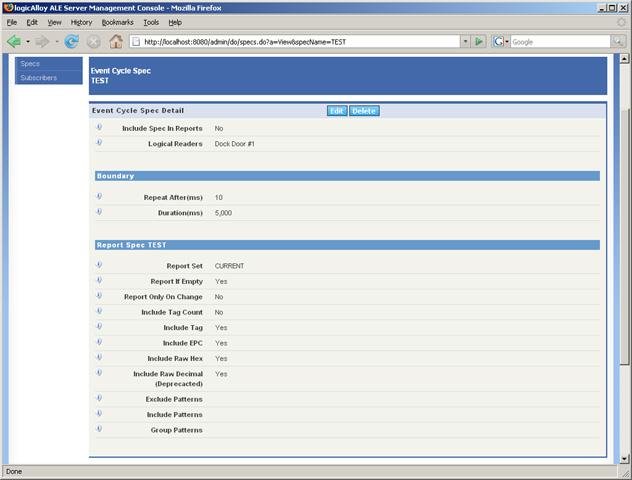The height and width of the screenshot is (480, 632).
Task: Click the 'CURRENT' report set value
Action: [x=229, y=266]
